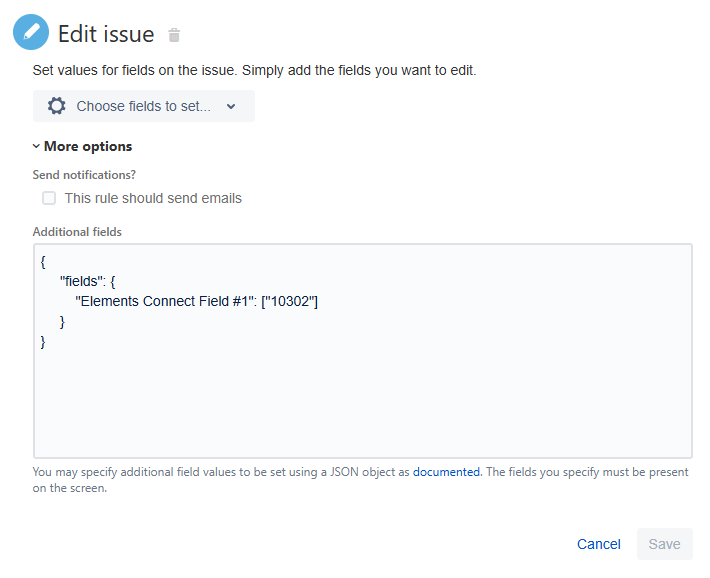Place cursor on the 'Elements Connect Field #1' line
The width and height of the screenshot is (710, 578).
[196, 301]
